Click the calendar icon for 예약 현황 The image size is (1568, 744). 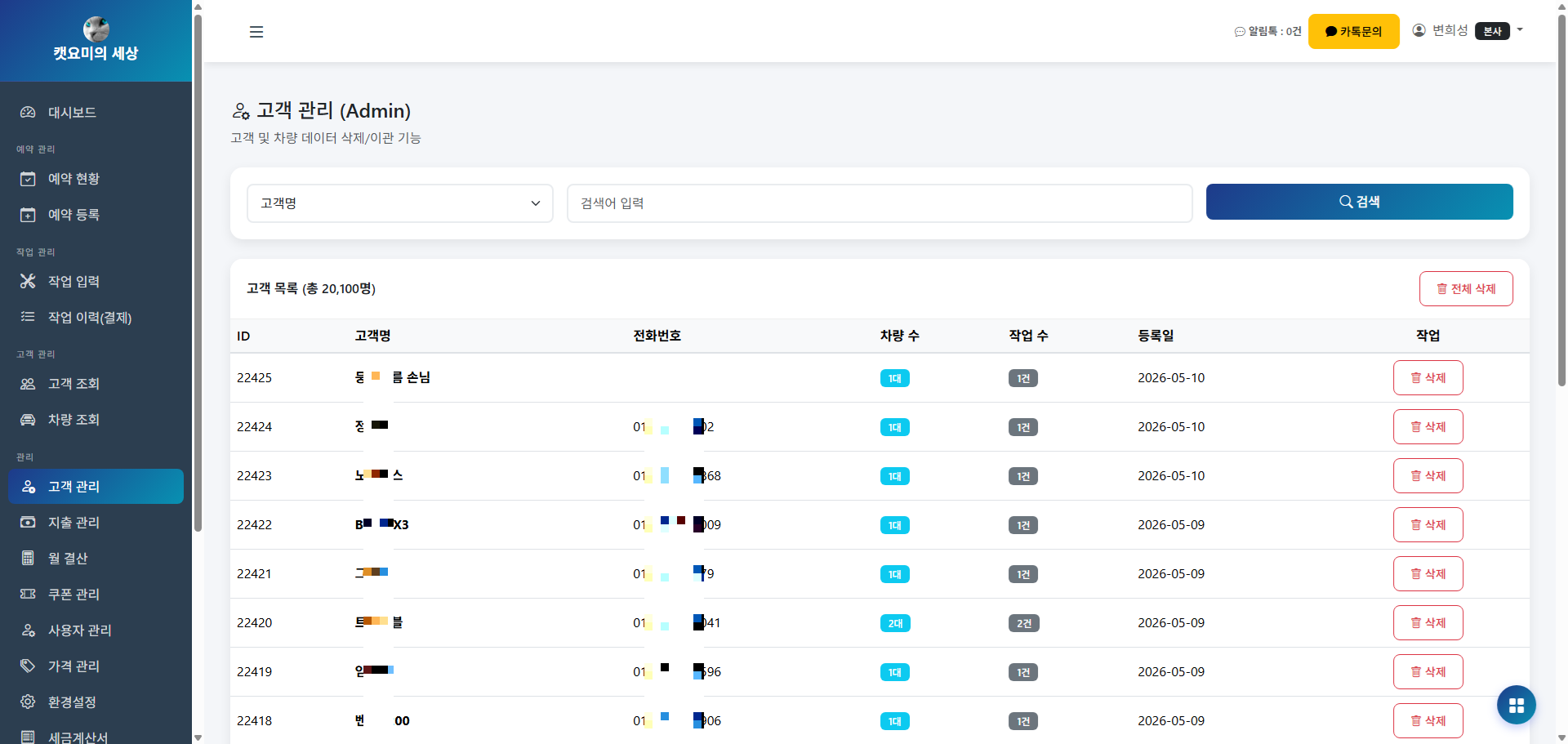coord(28,179)
